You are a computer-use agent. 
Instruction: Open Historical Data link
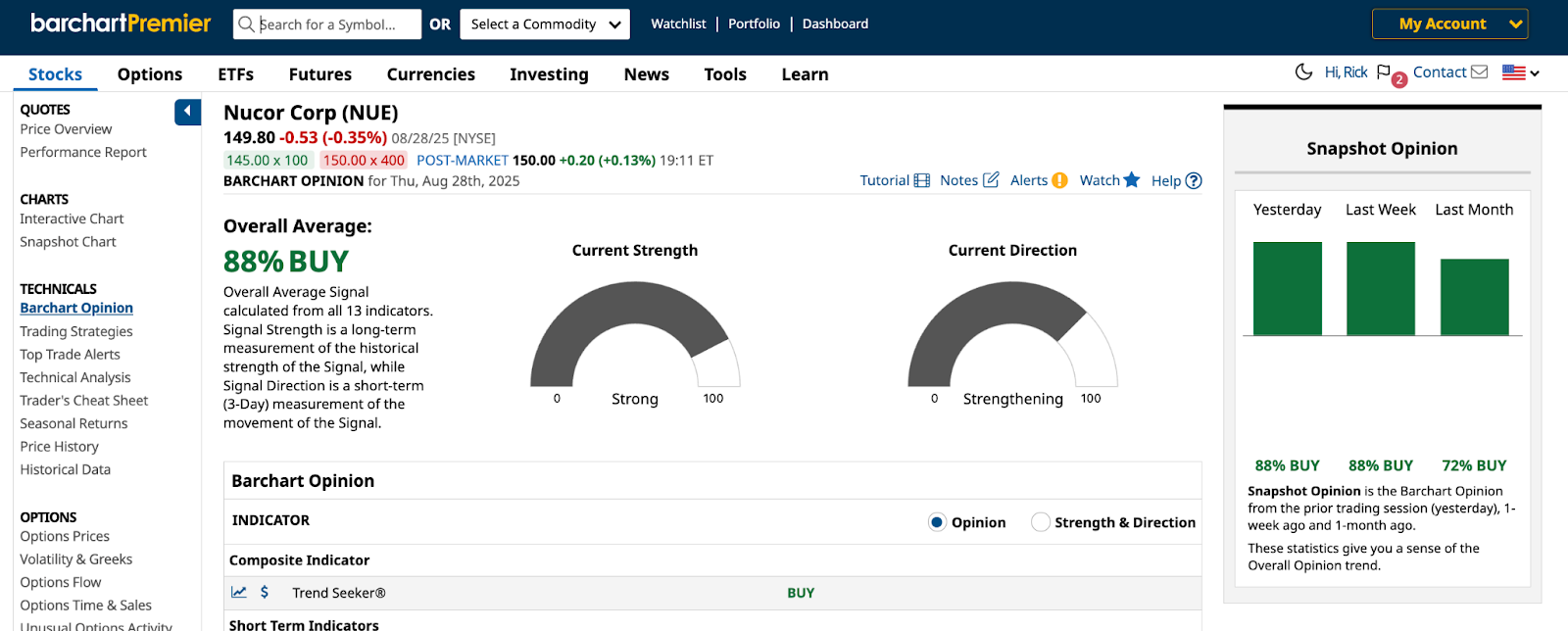(65, 469)
